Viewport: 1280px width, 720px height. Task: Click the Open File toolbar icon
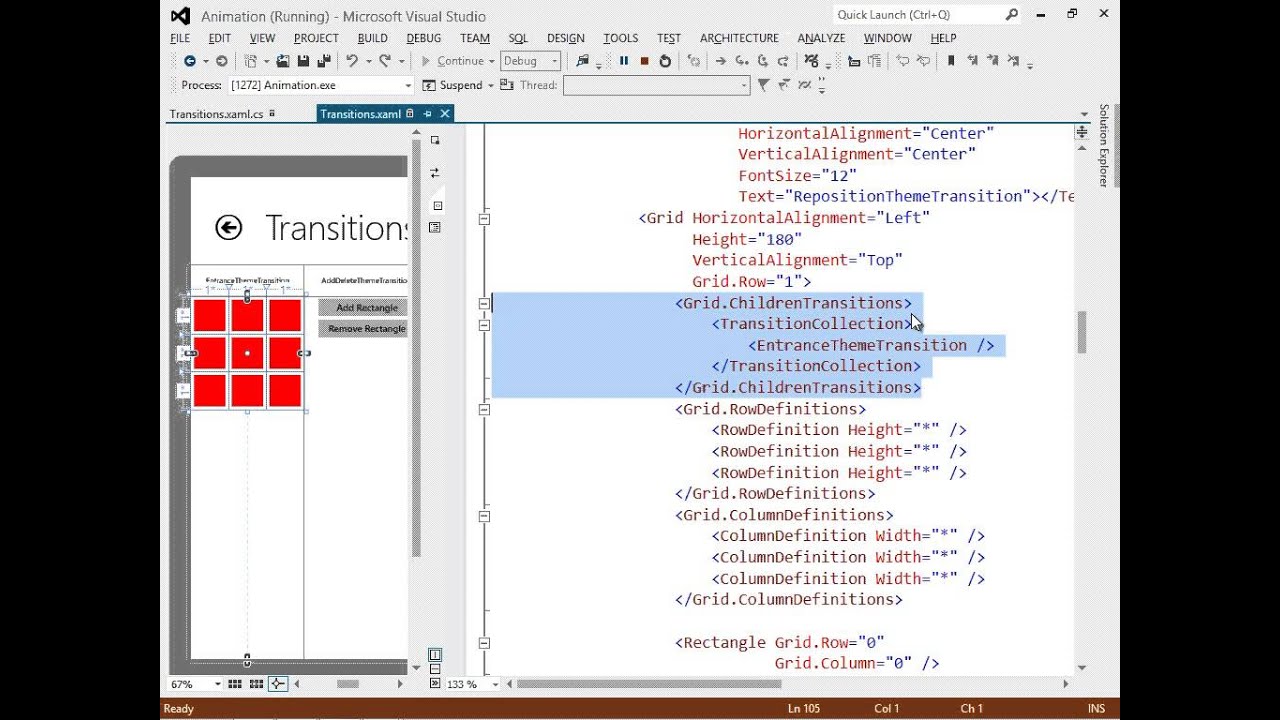pyautogui.click(x=283, y=61)
